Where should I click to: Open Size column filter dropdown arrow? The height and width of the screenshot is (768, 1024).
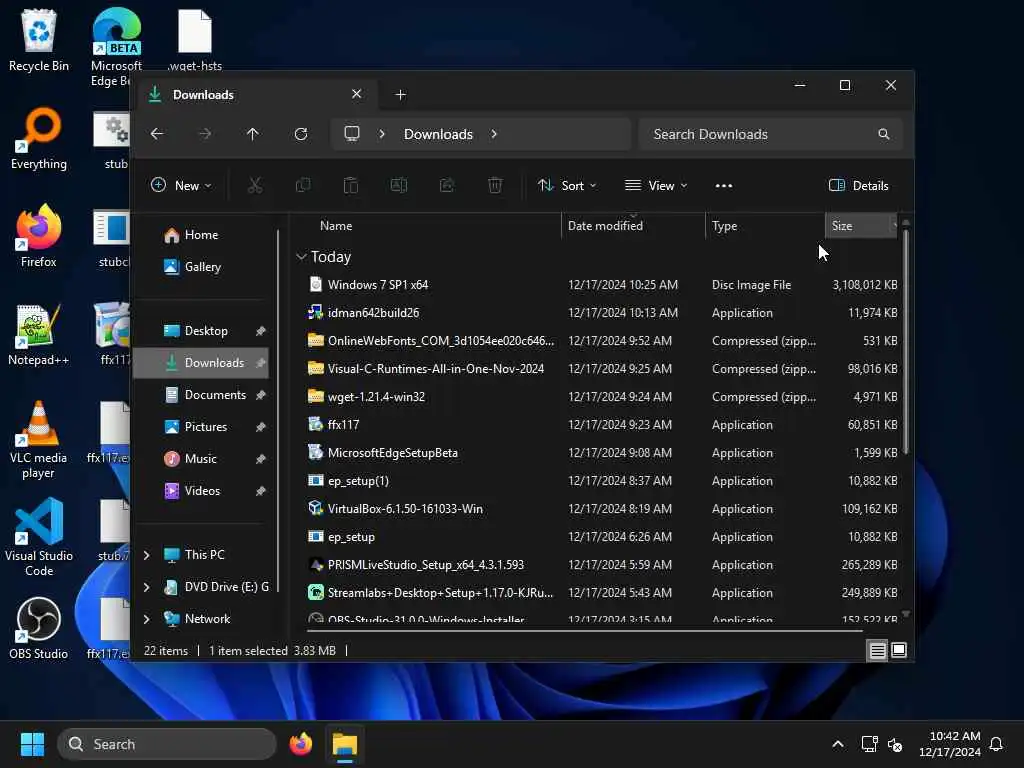(894, 225)
